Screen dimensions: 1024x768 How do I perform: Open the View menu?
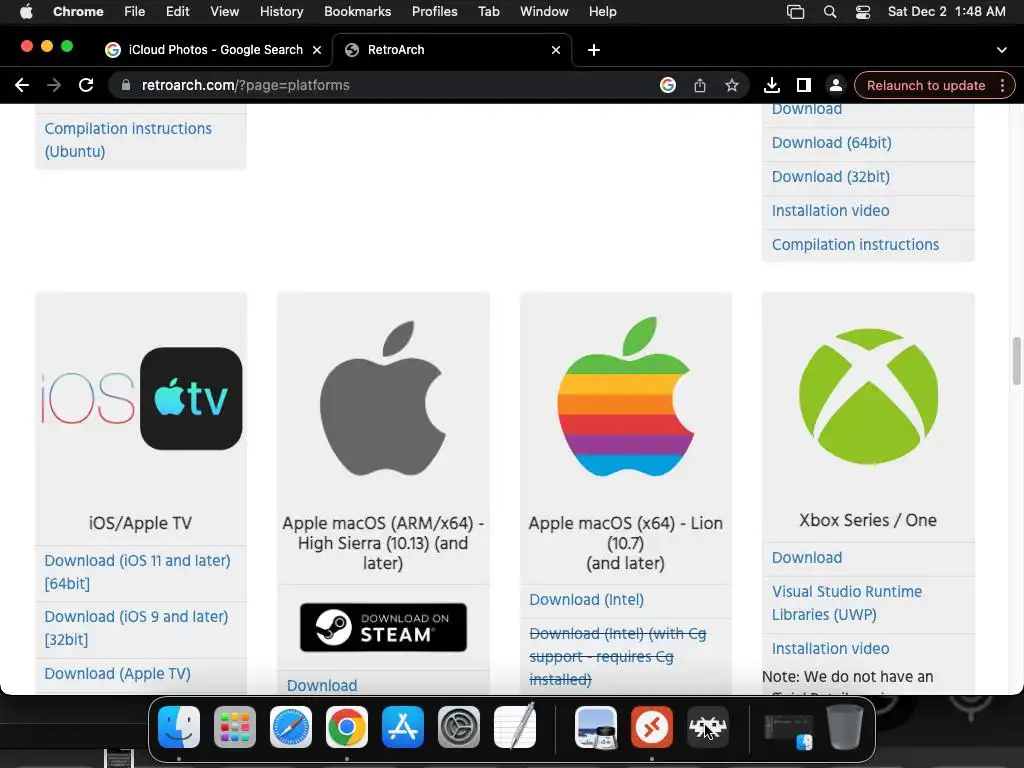(x=225, y=12)
